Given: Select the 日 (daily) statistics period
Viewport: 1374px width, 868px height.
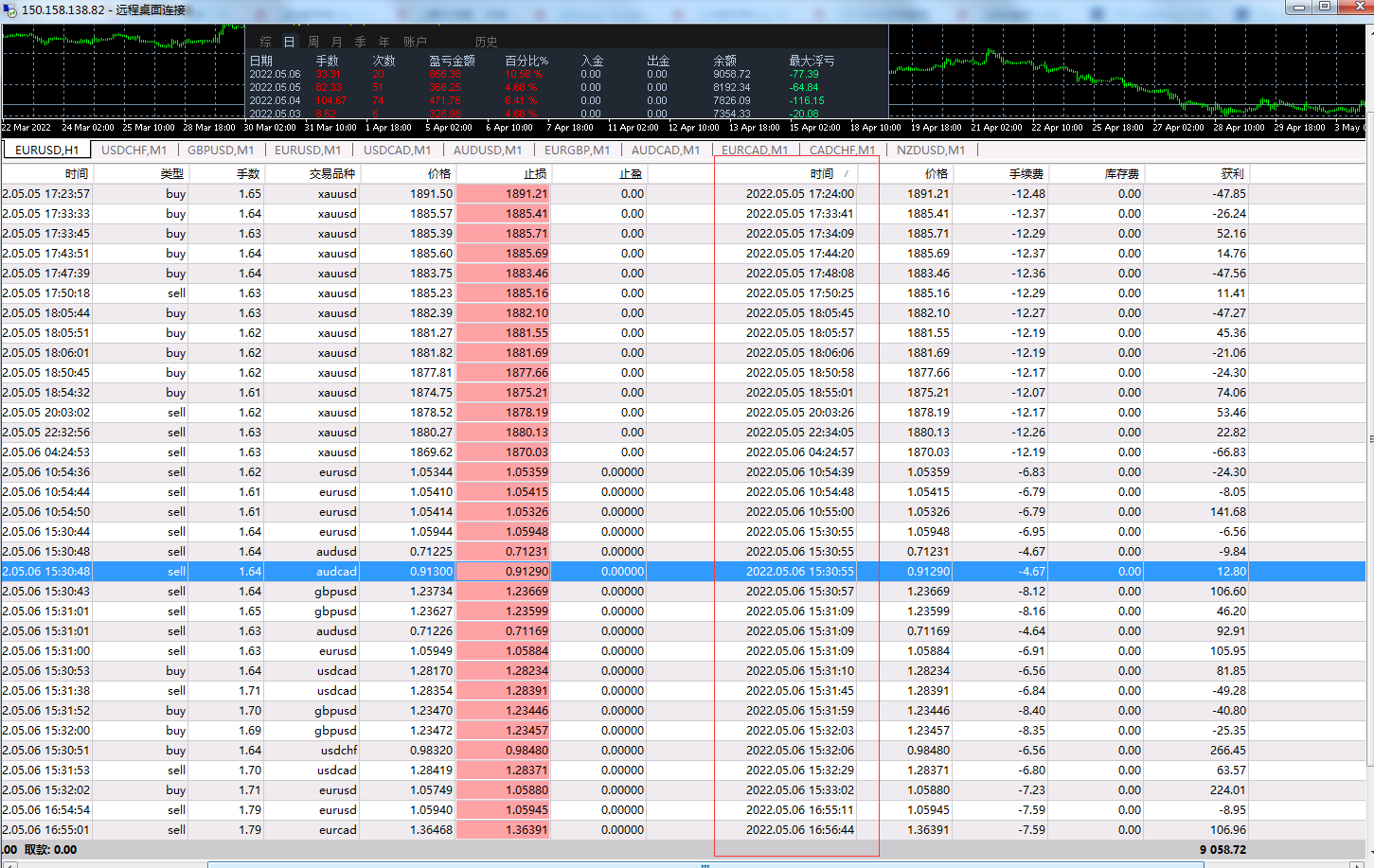Looking at the screenshot, I should coord(289,42).
